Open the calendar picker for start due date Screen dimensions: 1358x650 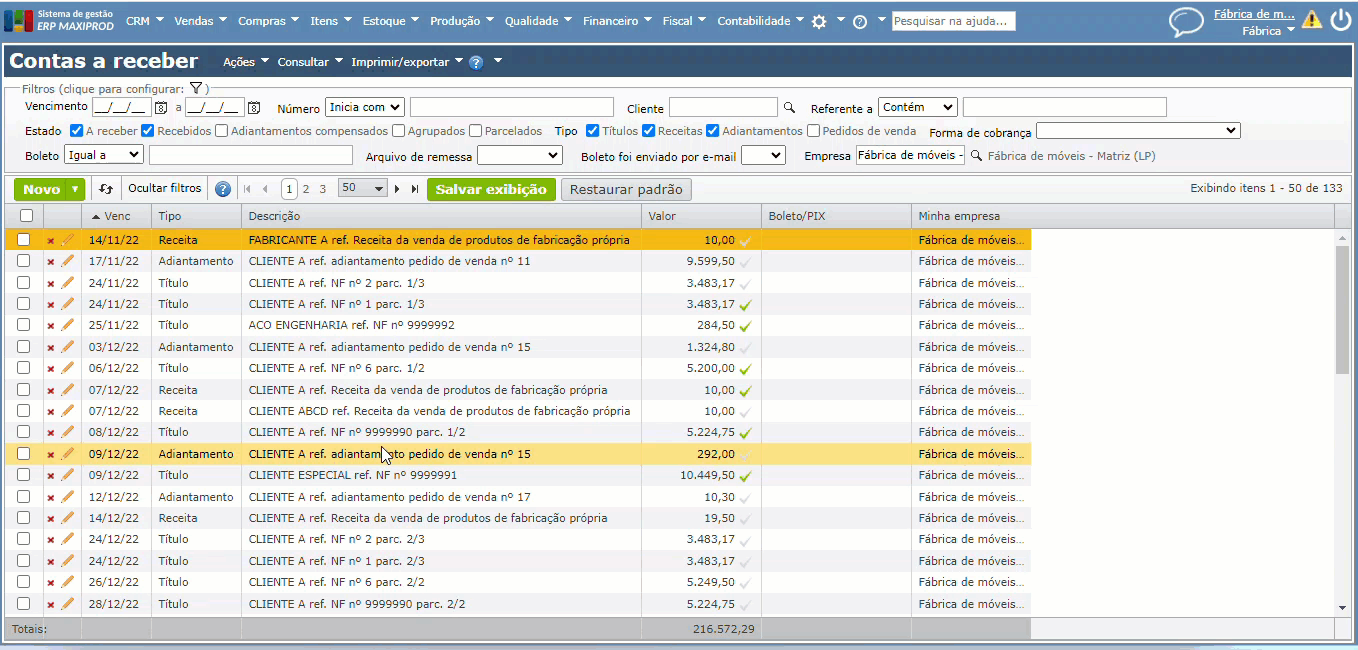160,107
